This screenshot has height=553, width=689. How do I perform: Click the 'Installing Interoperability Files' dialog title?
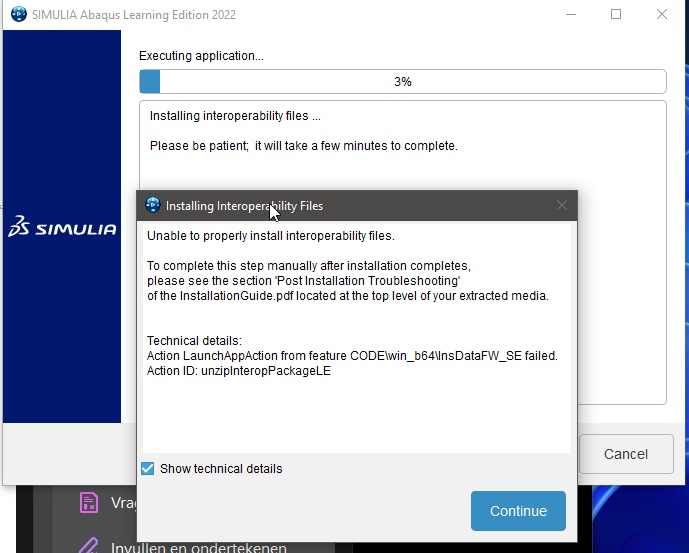tap(244, 206)
